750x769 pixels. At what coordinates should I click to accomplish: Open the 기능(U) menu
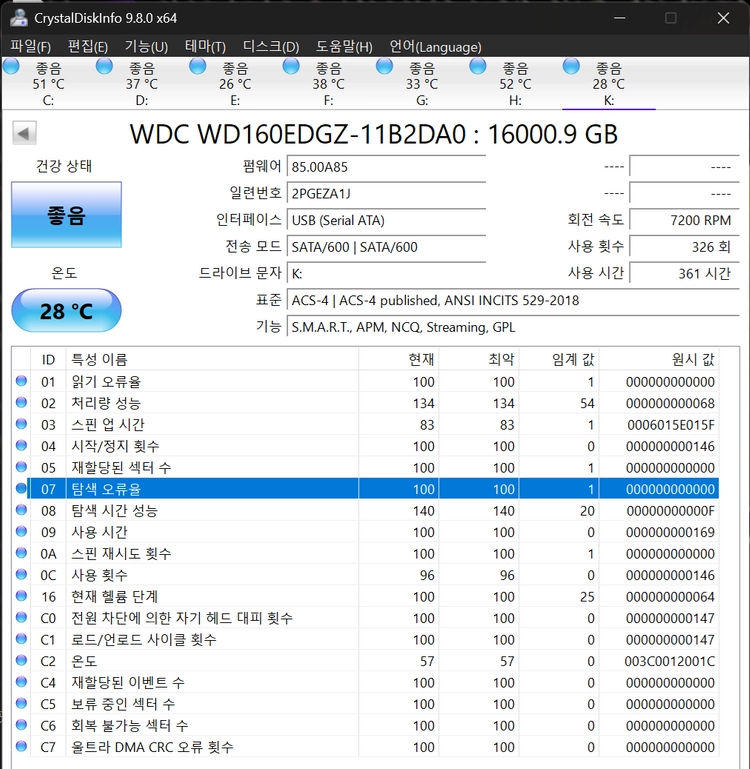(x=146, y=47)
